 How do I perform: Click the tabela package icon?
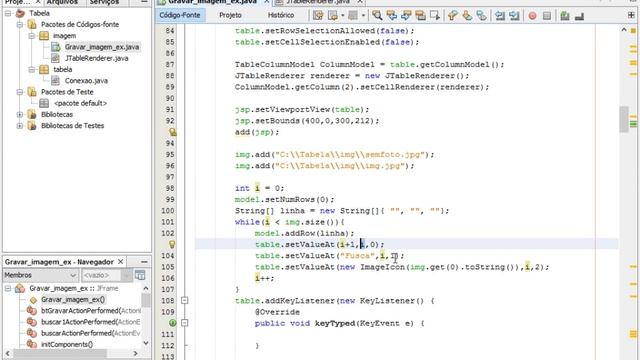pos(44,69)
